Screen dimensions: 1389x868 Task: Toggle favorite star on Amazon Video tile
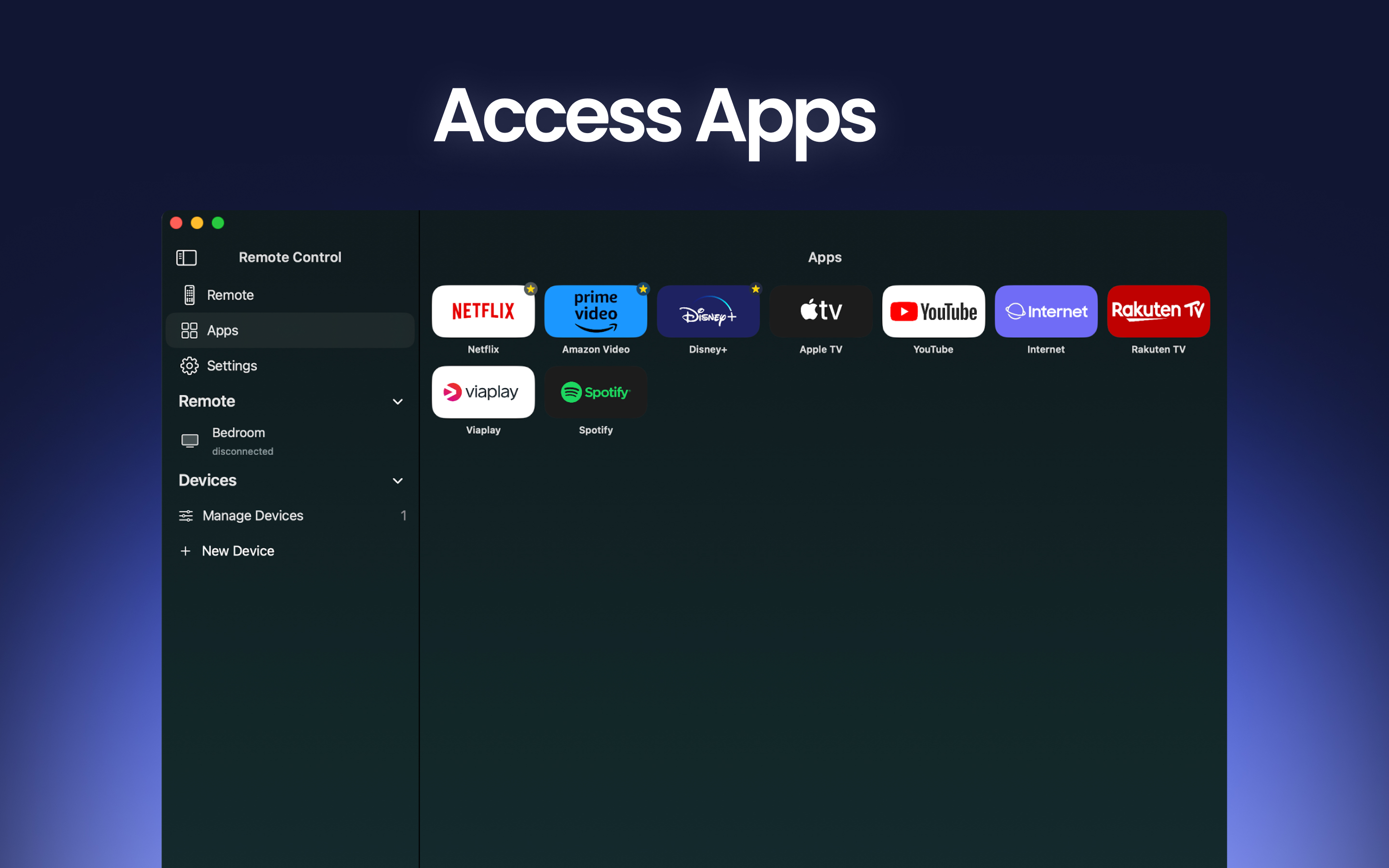point(643,289)
